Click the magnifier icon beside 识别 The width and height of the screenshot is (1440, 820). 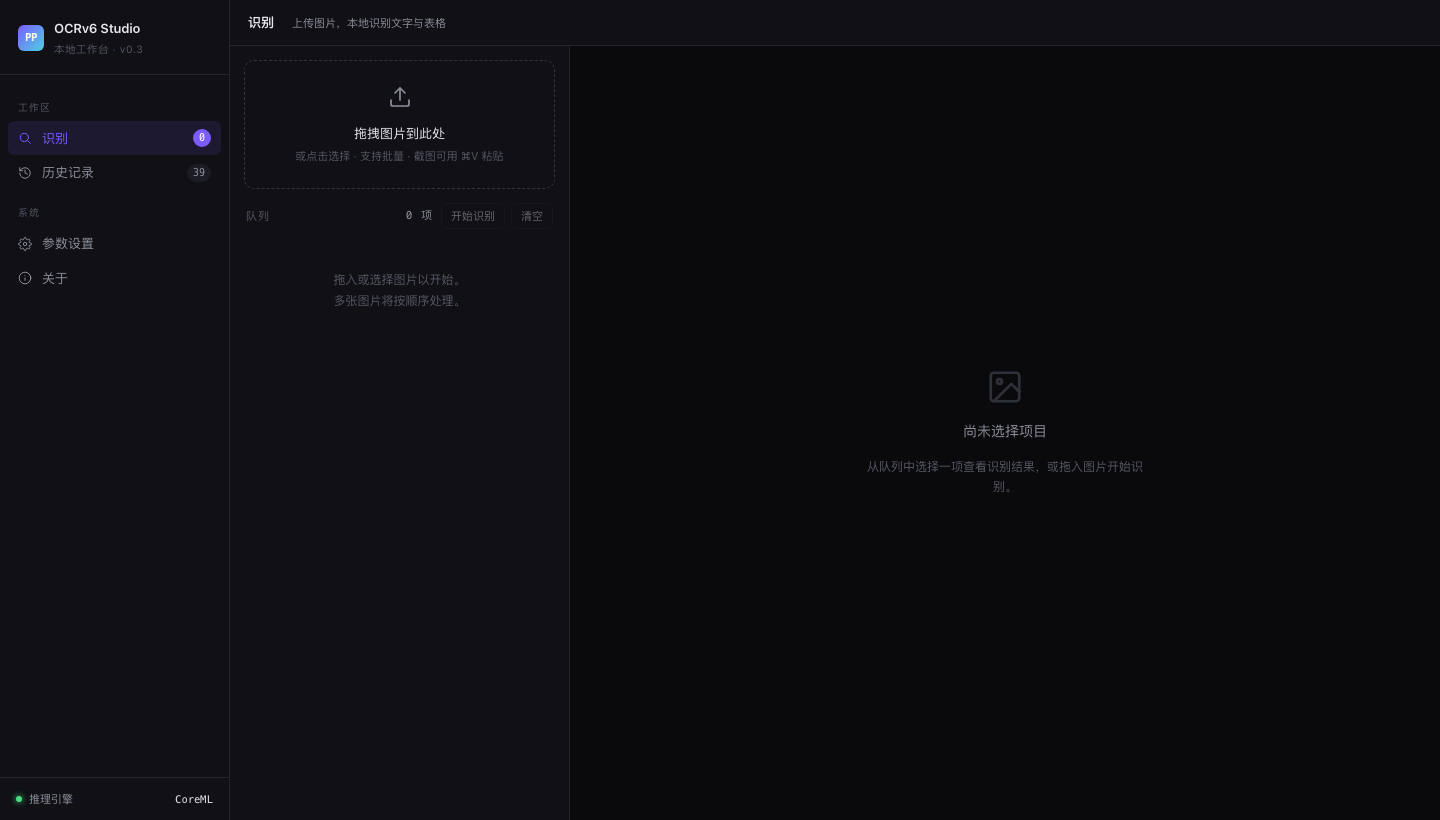tap(25, 138)
